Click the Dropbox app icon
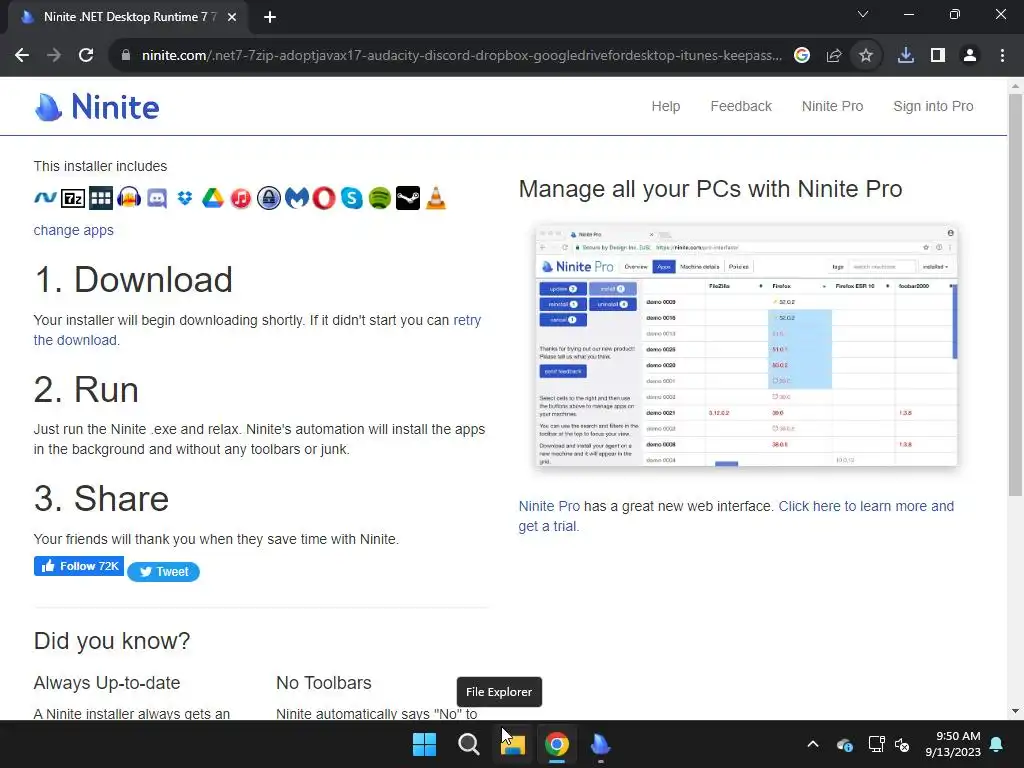This screenshot has height=768, width=1024. click(x=185, y=197)
